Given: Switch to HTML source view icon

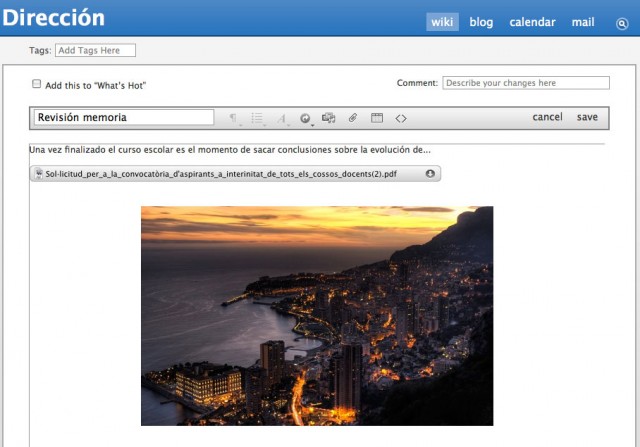Looking at the screenshot, I should 401,118.
